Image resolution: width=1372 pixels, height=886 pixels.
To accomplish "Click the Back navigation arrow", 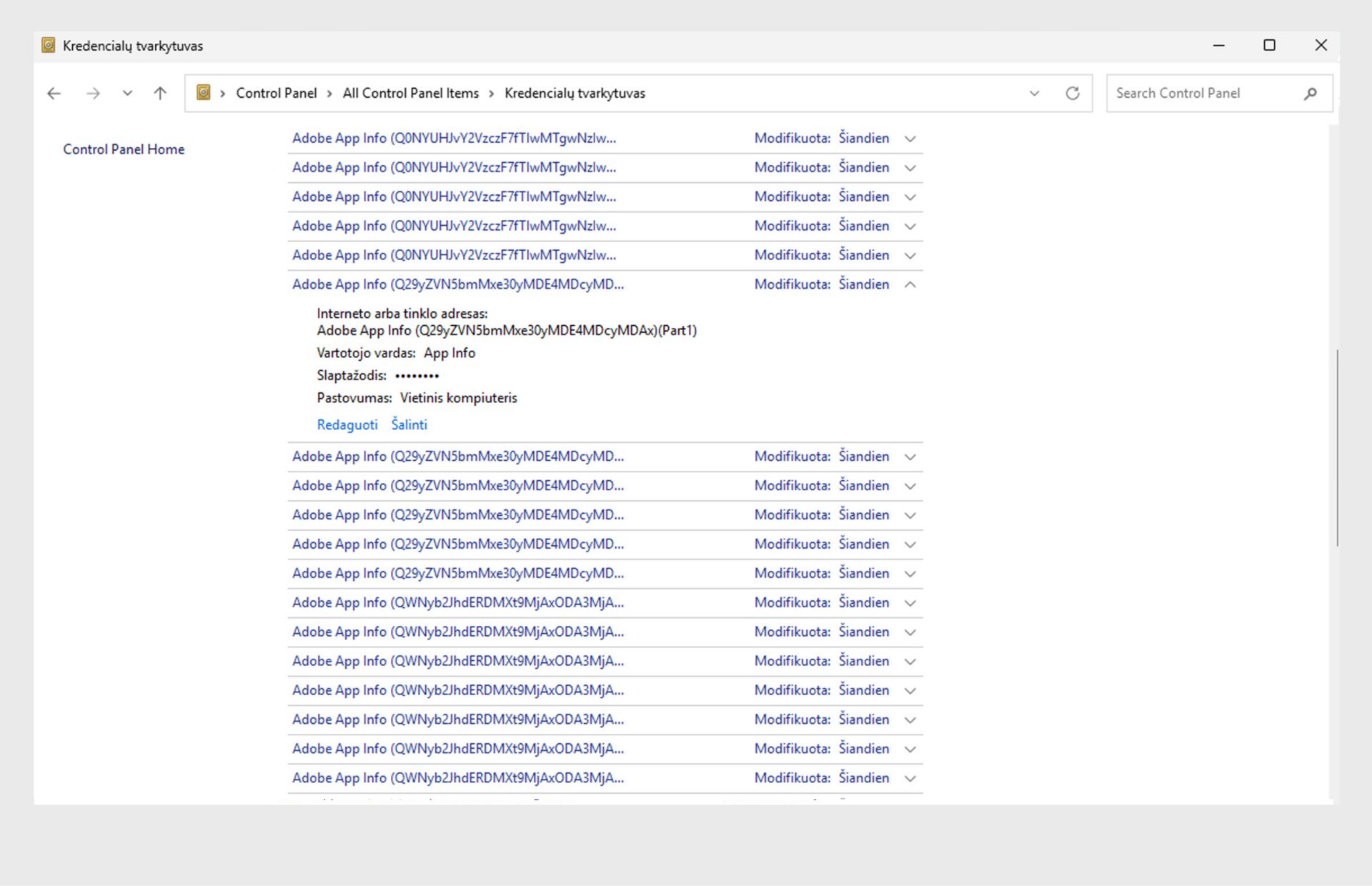I will pos(54,94).
